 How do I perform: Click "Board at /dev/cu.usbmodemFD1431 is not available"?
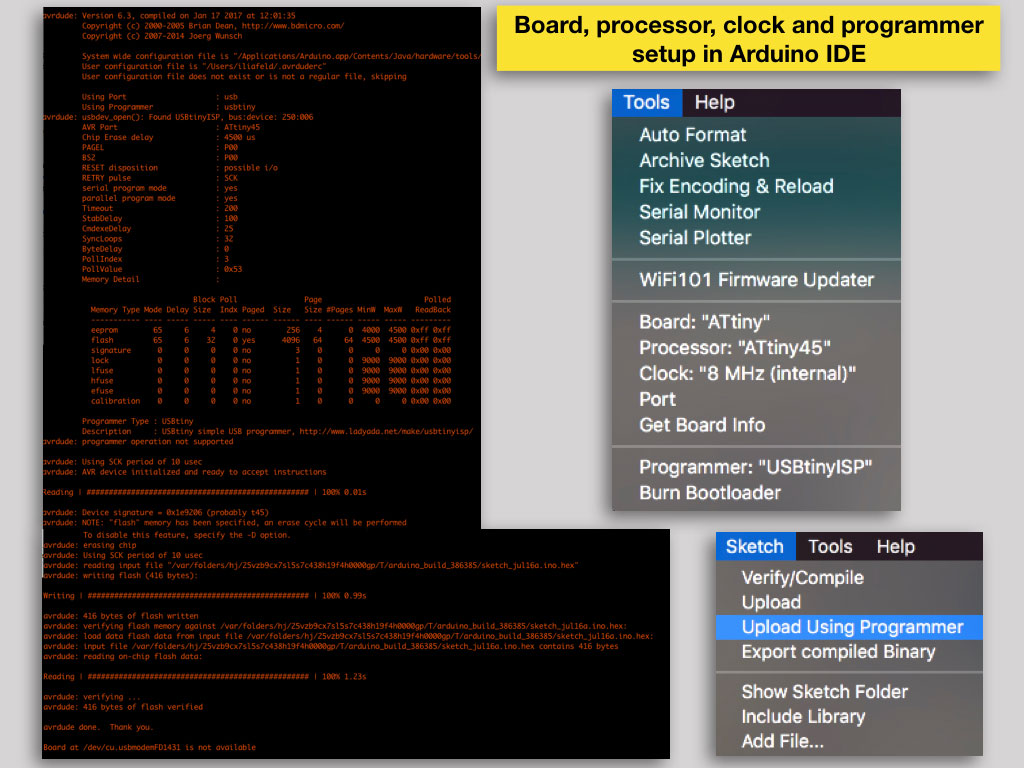tap(149, 748)
